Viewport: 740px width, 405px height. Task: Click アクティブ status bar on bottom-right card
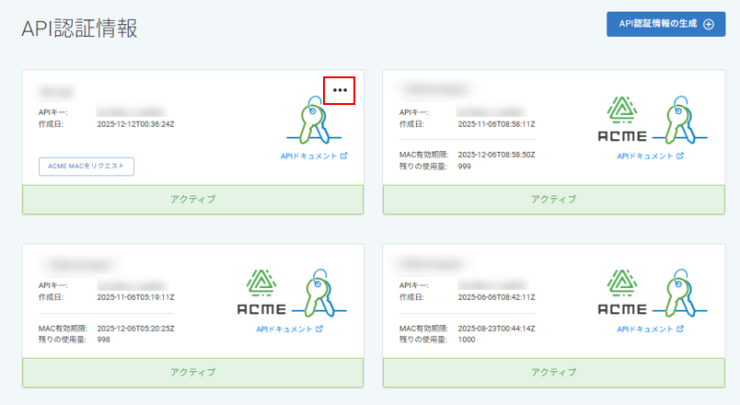click(x=554, y=372)
